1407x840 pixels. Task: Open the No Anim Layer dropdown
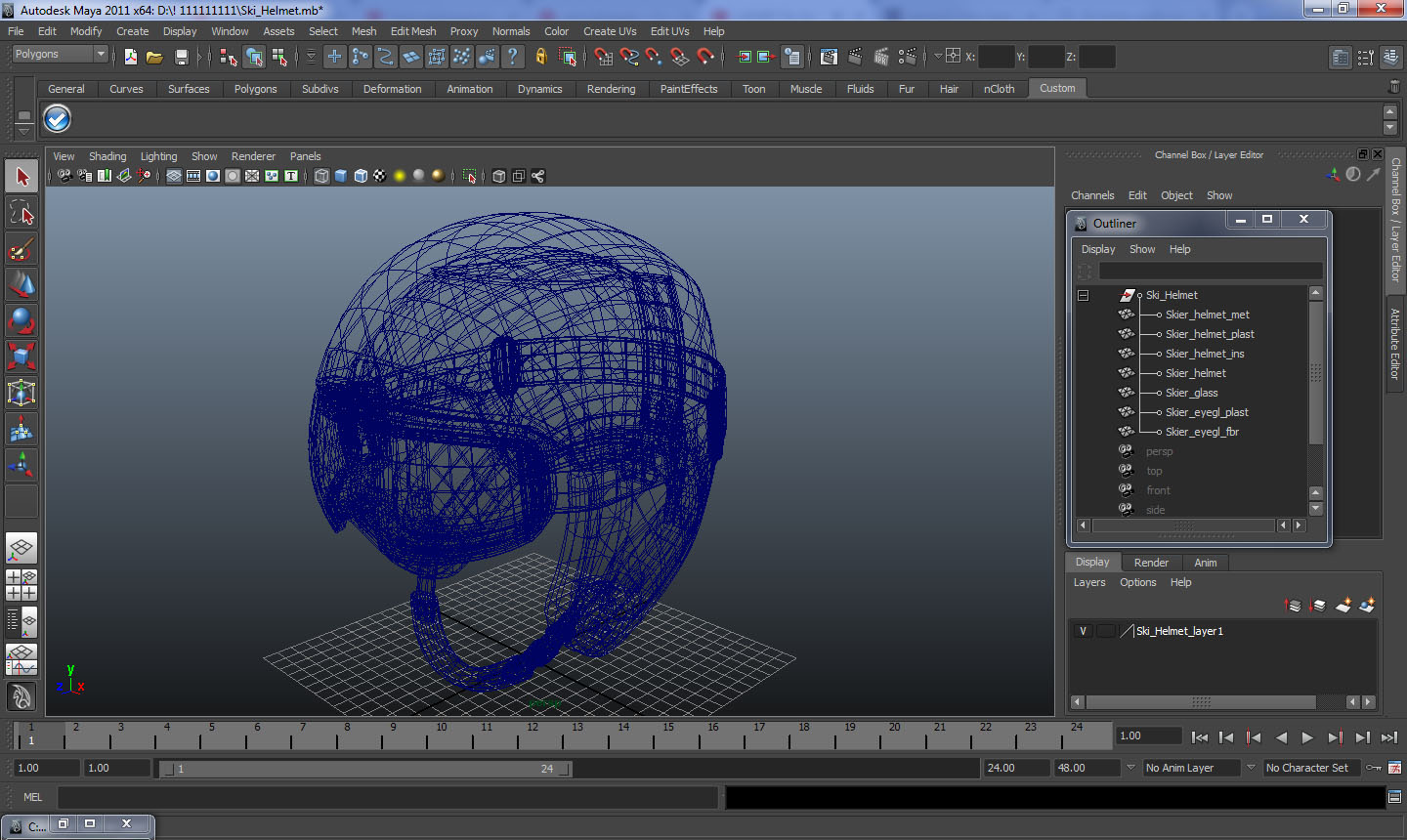(x=1192, y=768)
